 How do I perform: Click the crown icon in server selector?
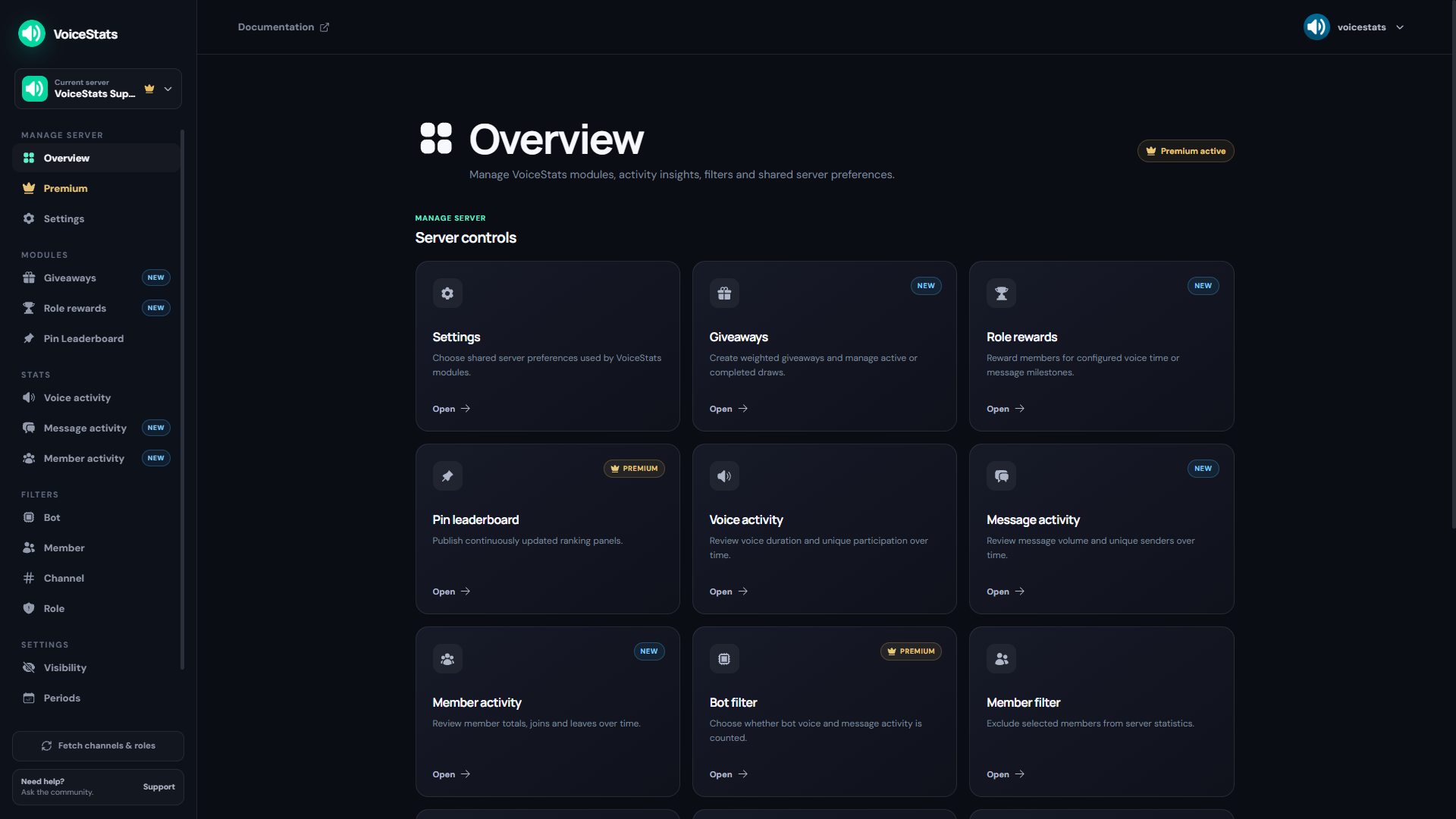(x=149, y=89)
